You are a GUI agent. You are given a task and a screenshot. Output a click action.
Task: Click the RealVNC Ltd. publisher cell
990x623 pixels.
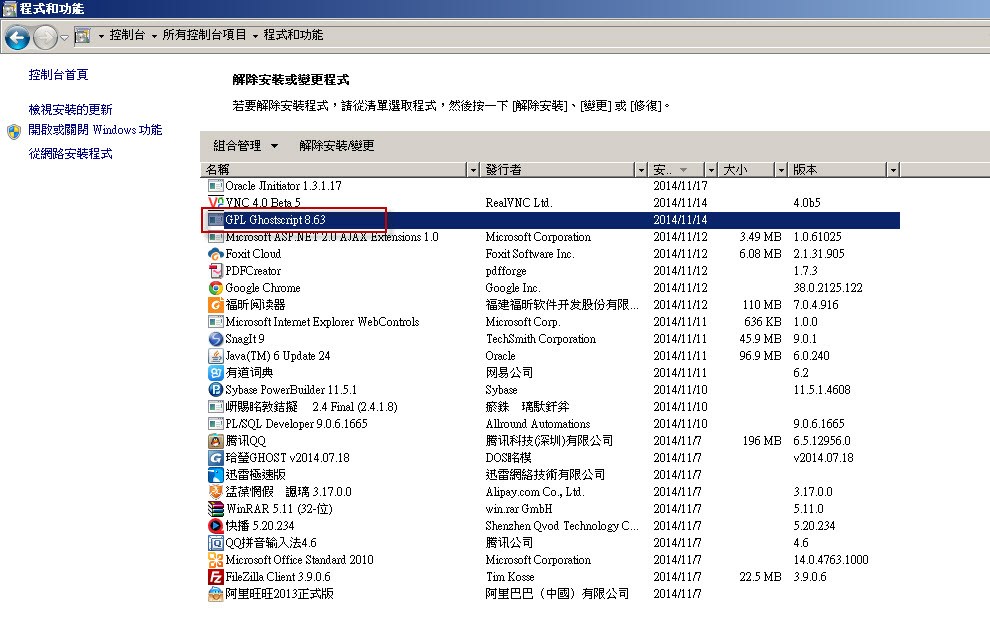click(518, 203)
